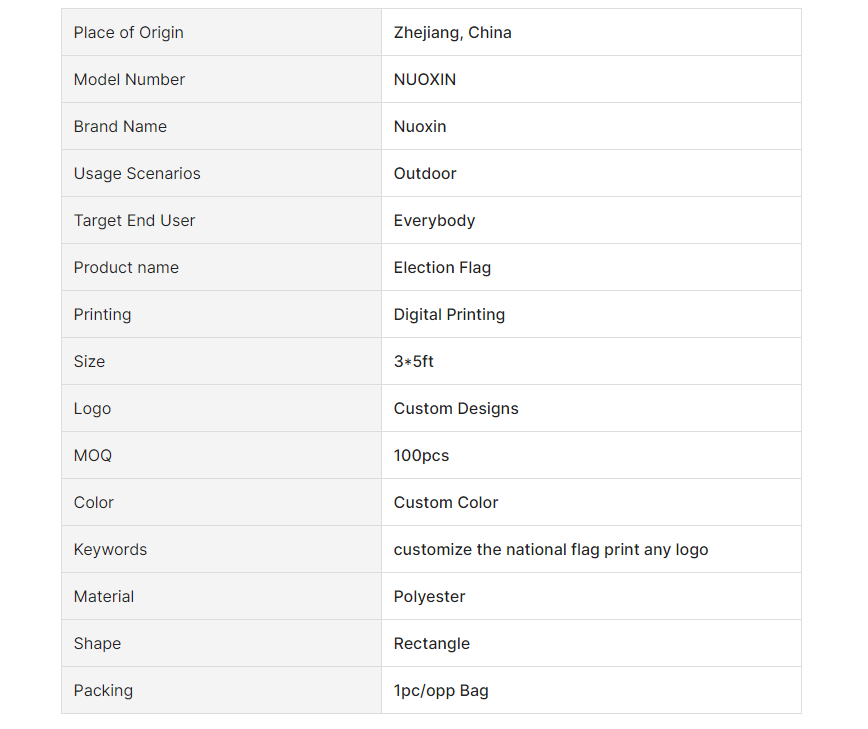Viewport: 868px width, 729px height.
Task: Select the 'Everybody' value text
Action: tap(434, 221)
